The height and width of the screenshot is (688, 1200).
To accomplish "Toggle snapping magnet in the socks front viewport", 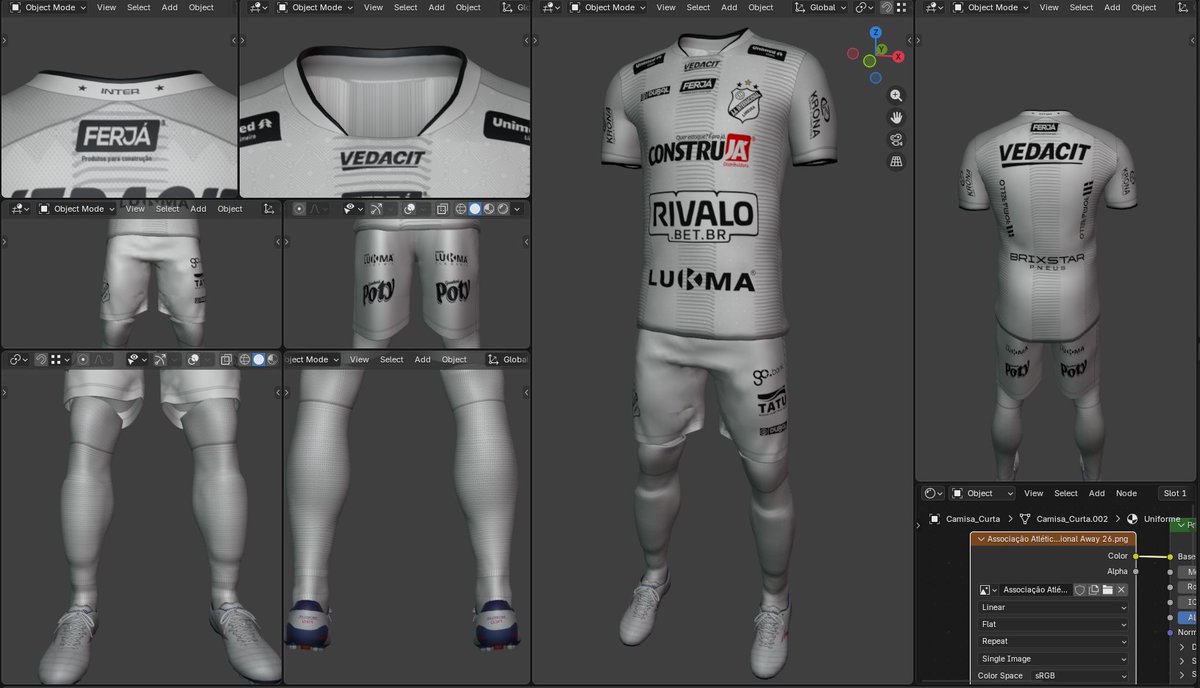I will (41, 359).
